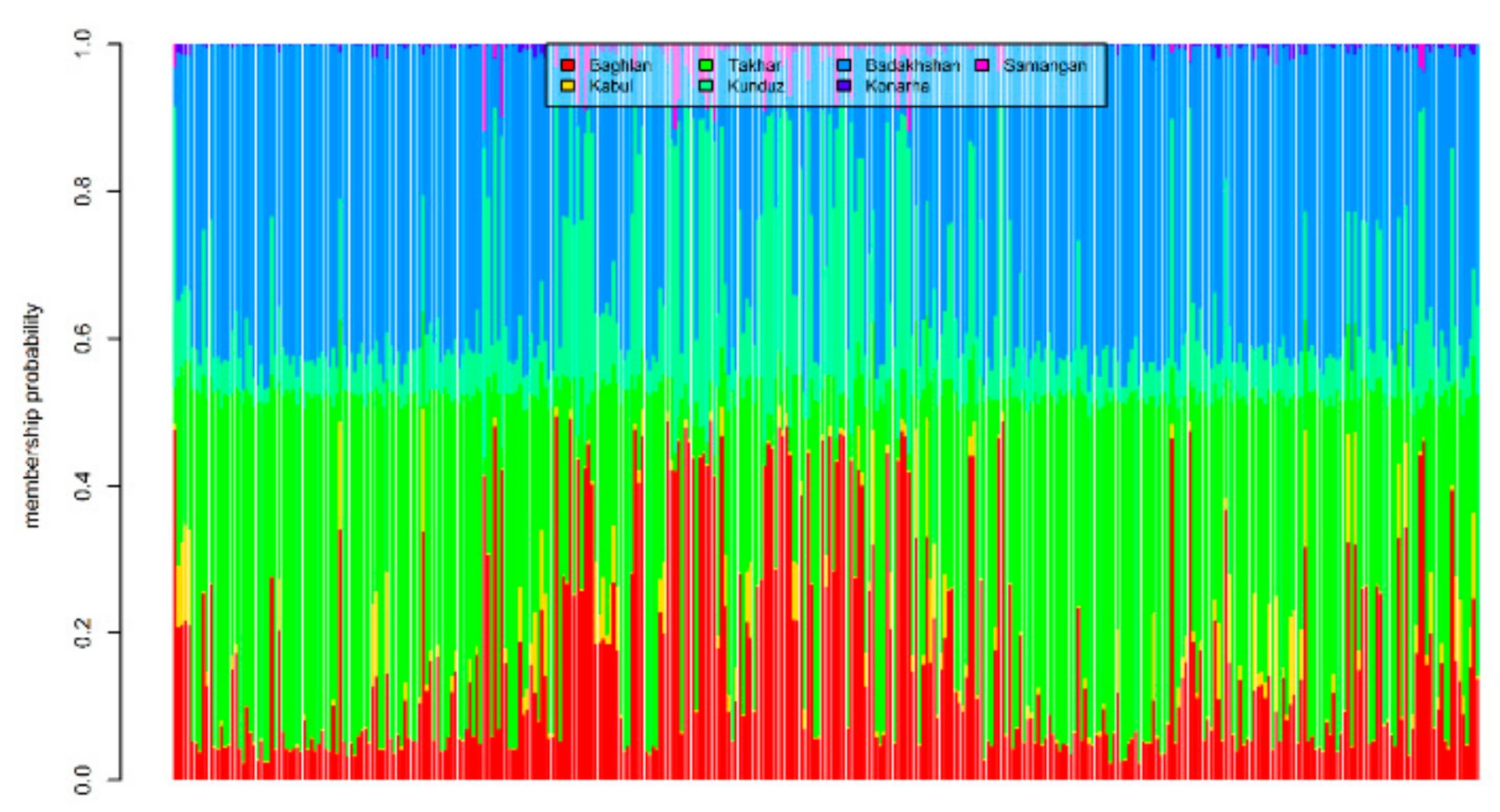This screenshot has width=1500, height=812.
Task: Select the Badakhshan legend label text
Action: 912,66
